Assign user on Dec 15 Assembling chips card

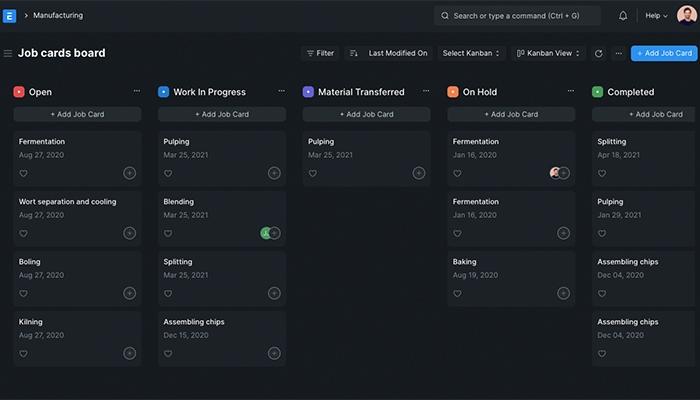(274, 353)
